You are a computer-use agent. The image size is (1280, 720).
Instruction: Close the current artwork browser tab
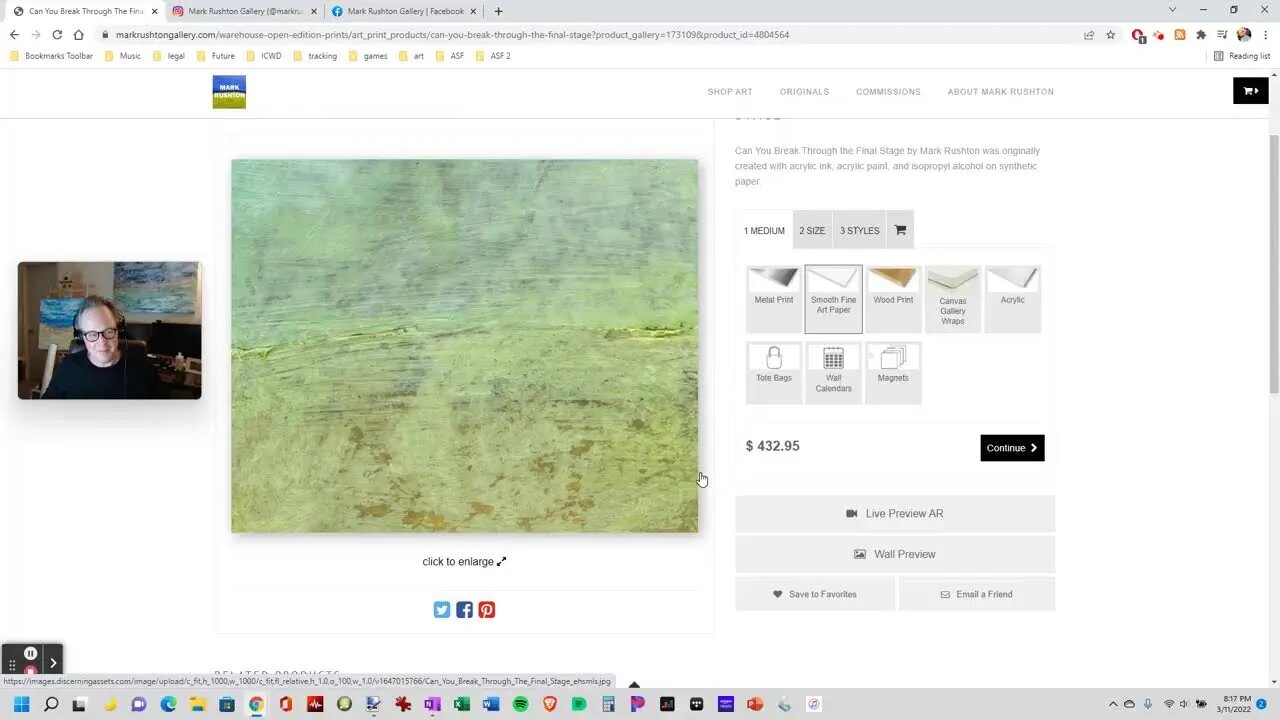click(x=154, y=11)
